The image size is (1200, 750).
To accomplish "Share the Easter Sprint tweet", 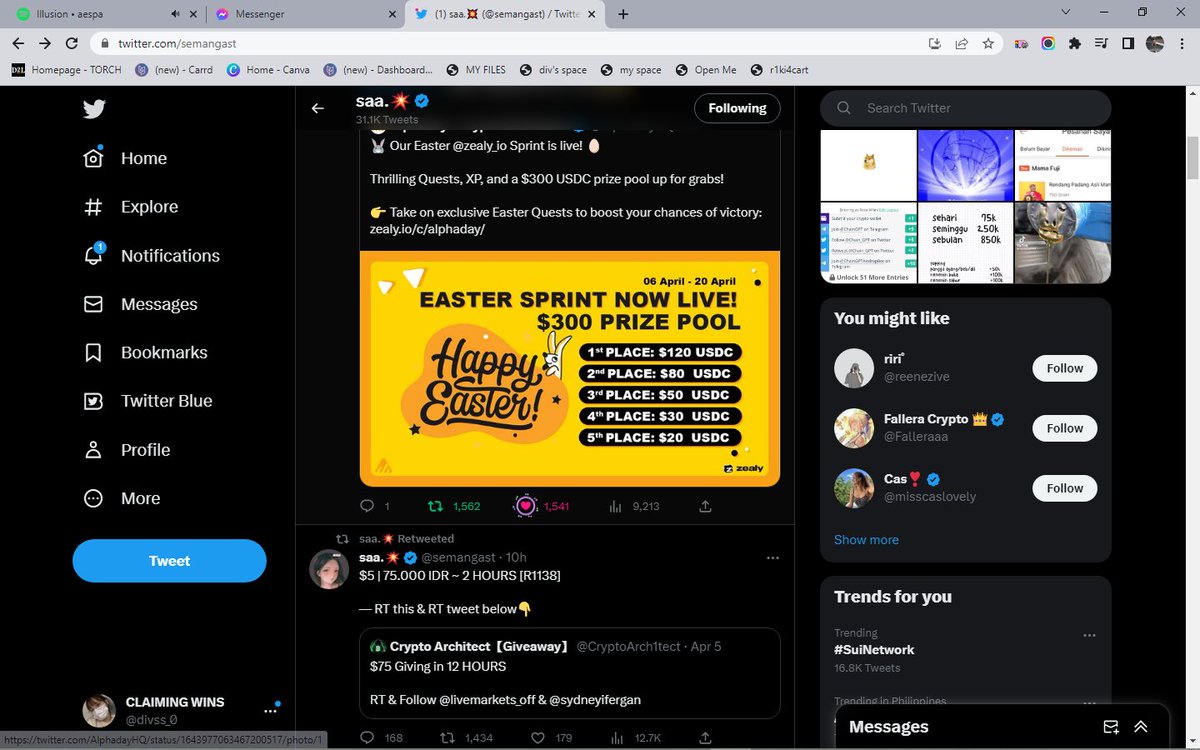I will 705,506.
